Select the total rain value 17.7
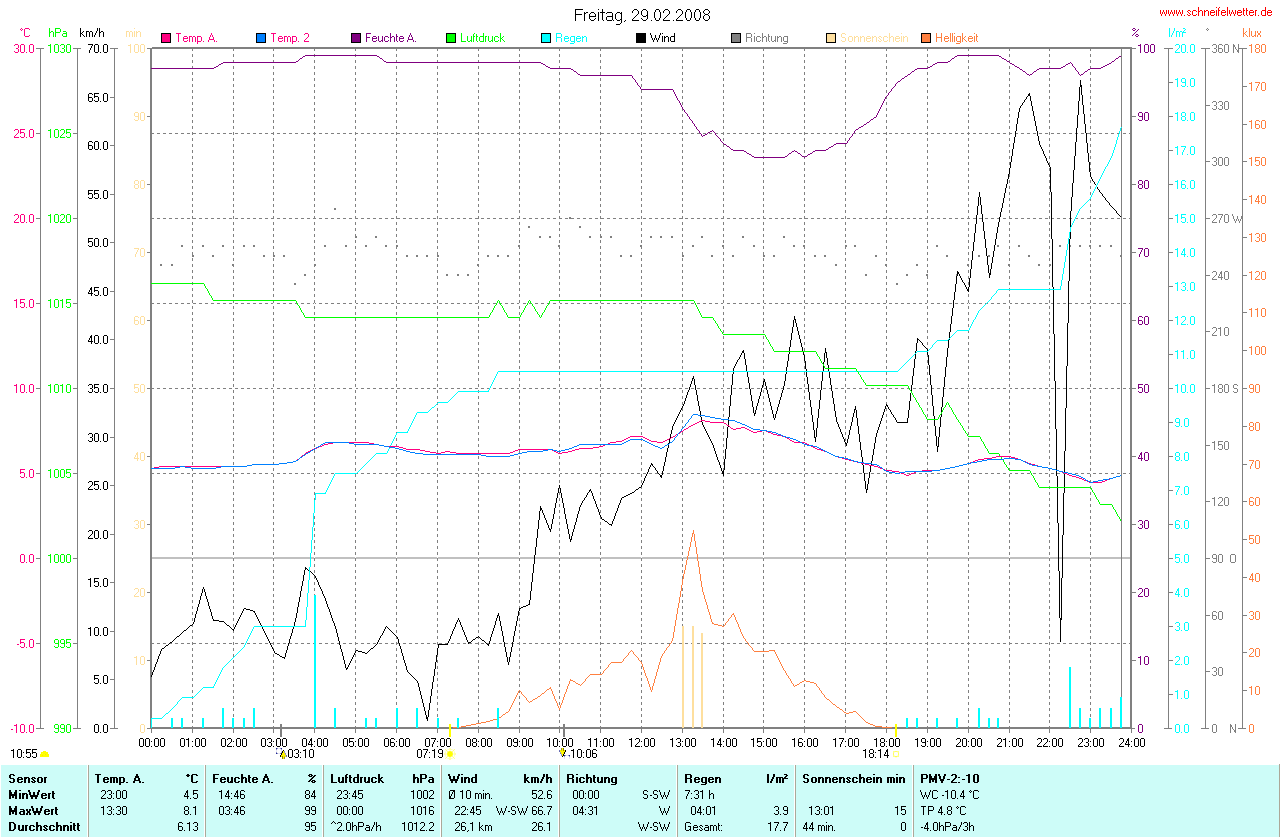Image resolution: width=1280 pixels, height=837 pixels. [777, 827]
